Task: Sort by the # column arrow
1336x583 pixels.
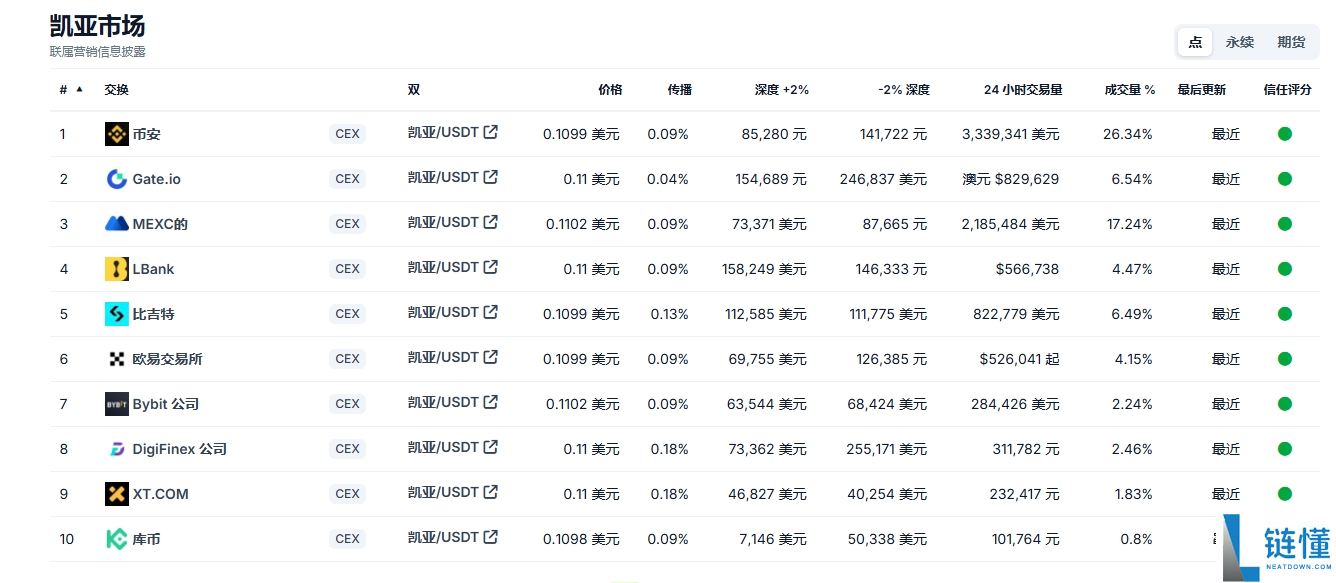Action: coord(79,89)
